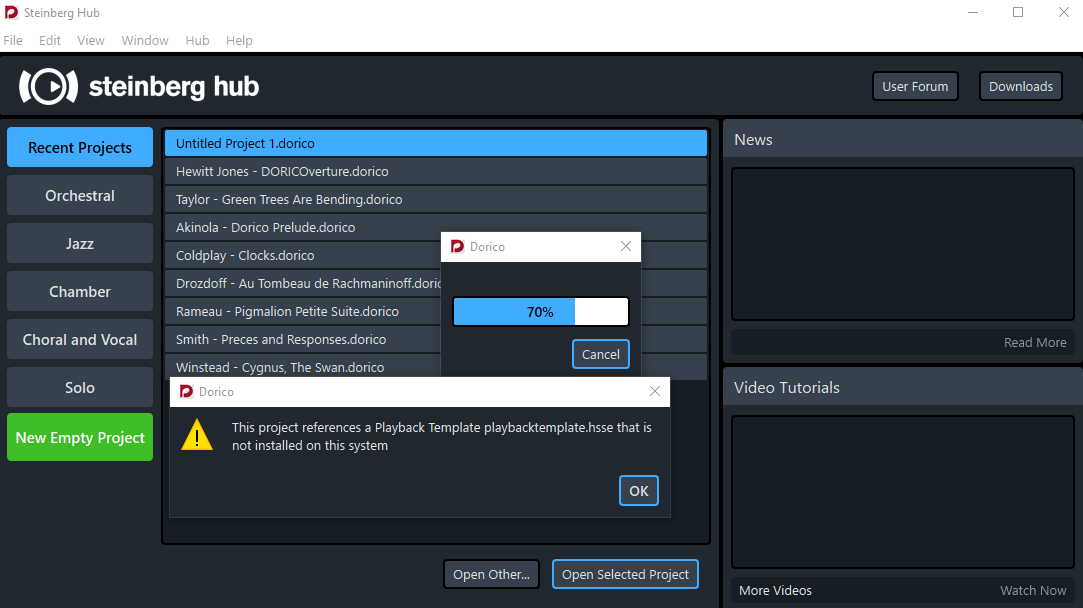Close the Dorico progress dialog

click(626, 247)
